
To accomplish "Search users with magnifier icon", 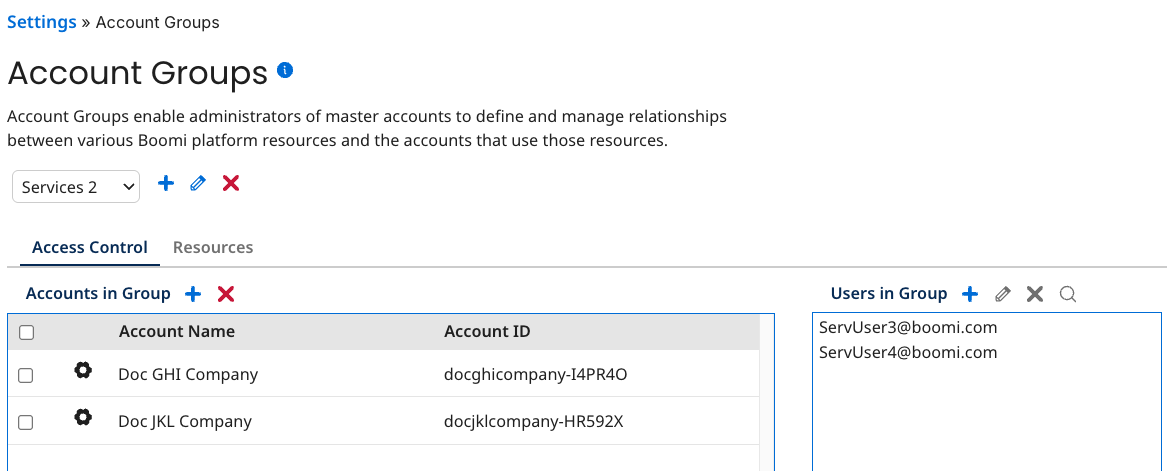I will (1068, 294).
